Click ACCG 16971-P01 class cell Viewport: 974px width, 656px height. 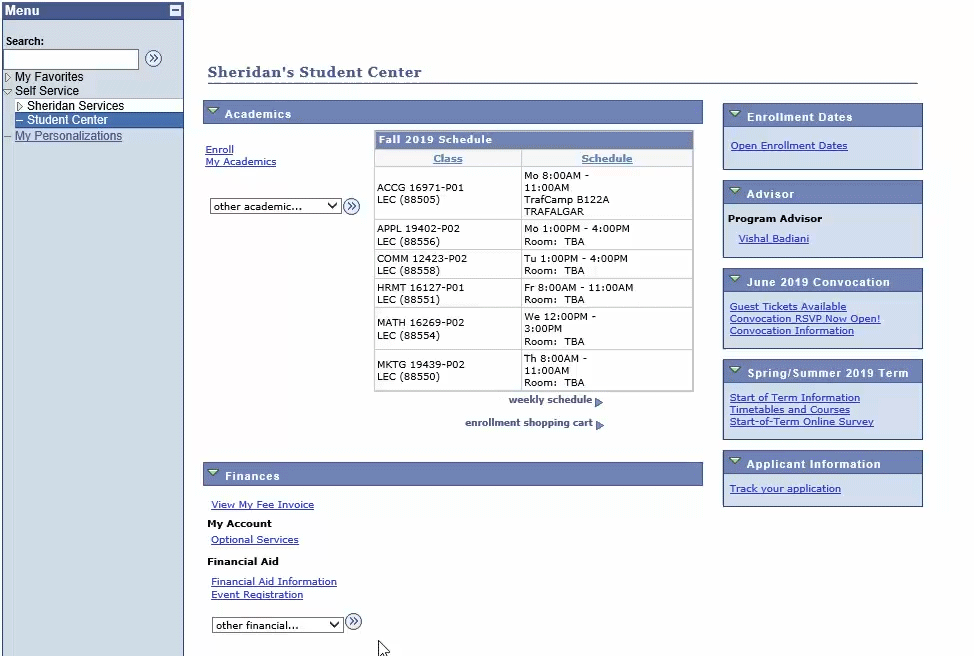448,193
